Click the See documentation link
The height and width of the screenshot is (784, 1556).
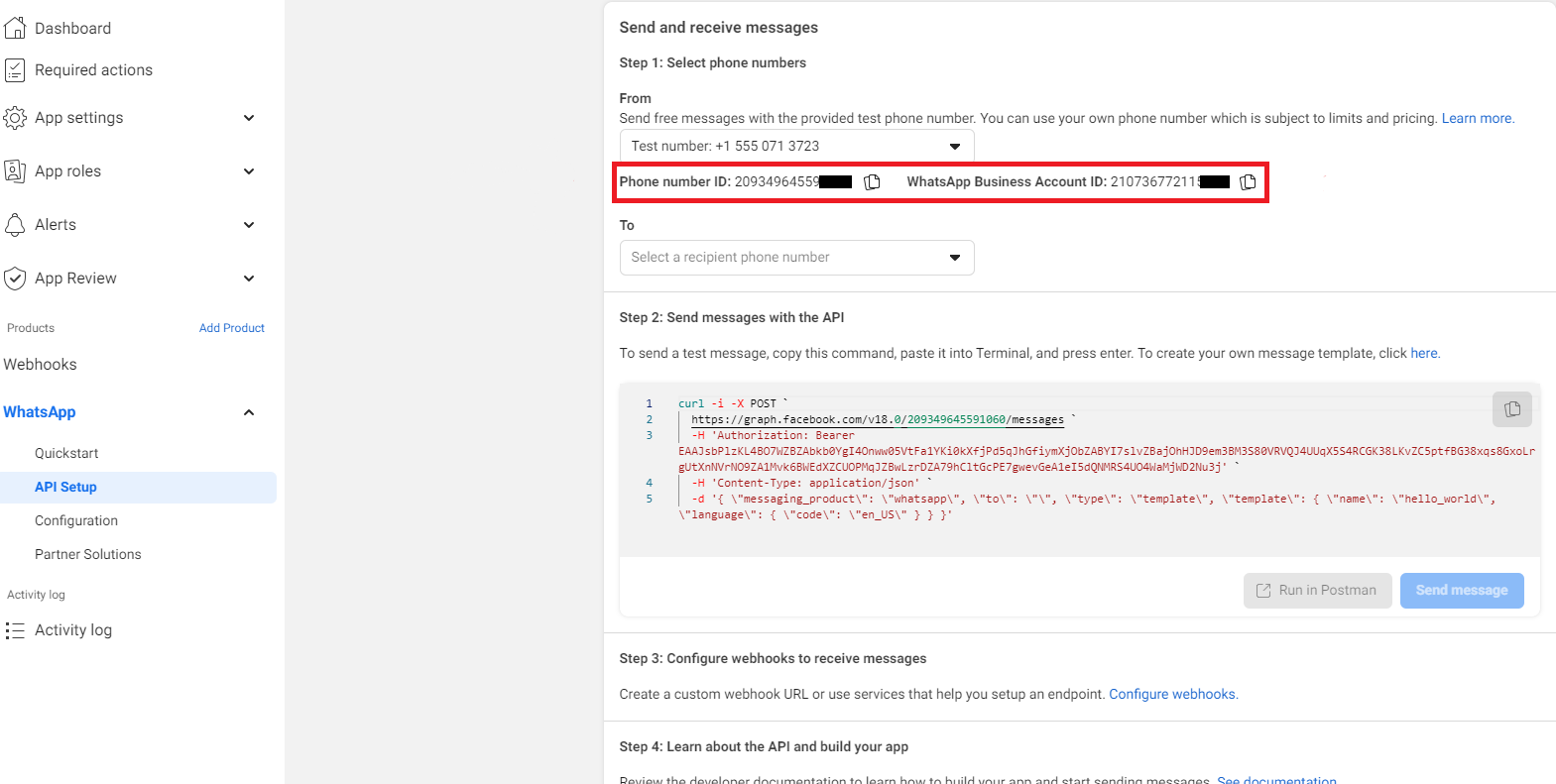pos(1276,780)
